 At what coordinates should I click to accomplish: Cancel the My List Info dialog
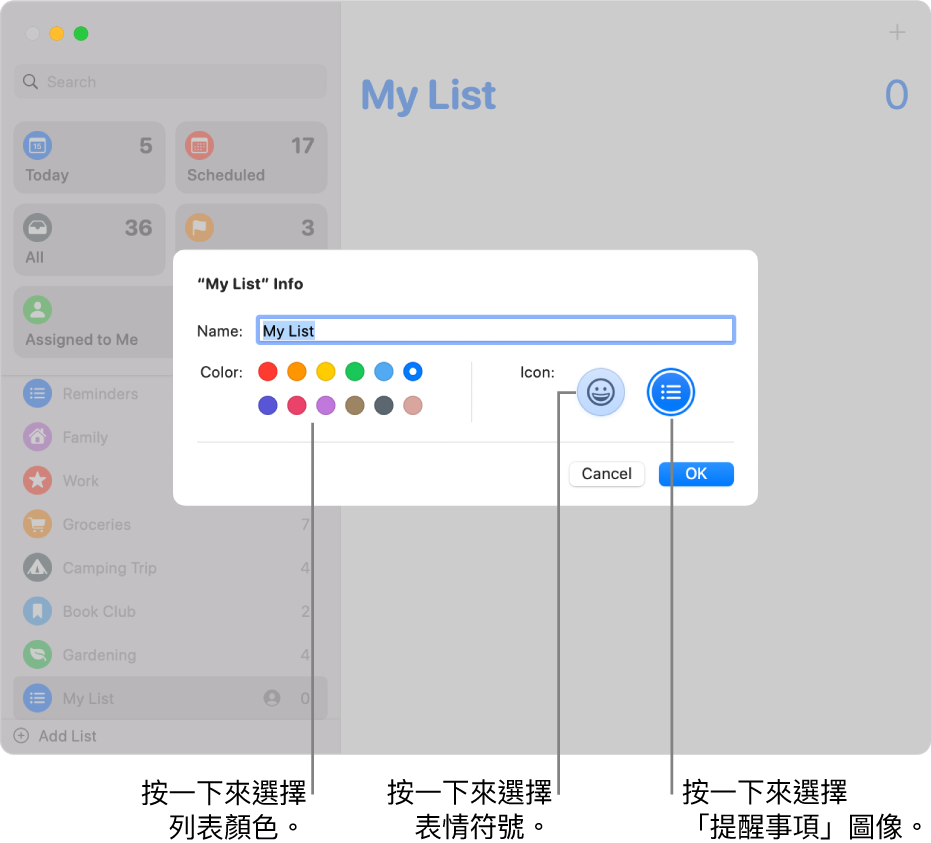point(606,474)
